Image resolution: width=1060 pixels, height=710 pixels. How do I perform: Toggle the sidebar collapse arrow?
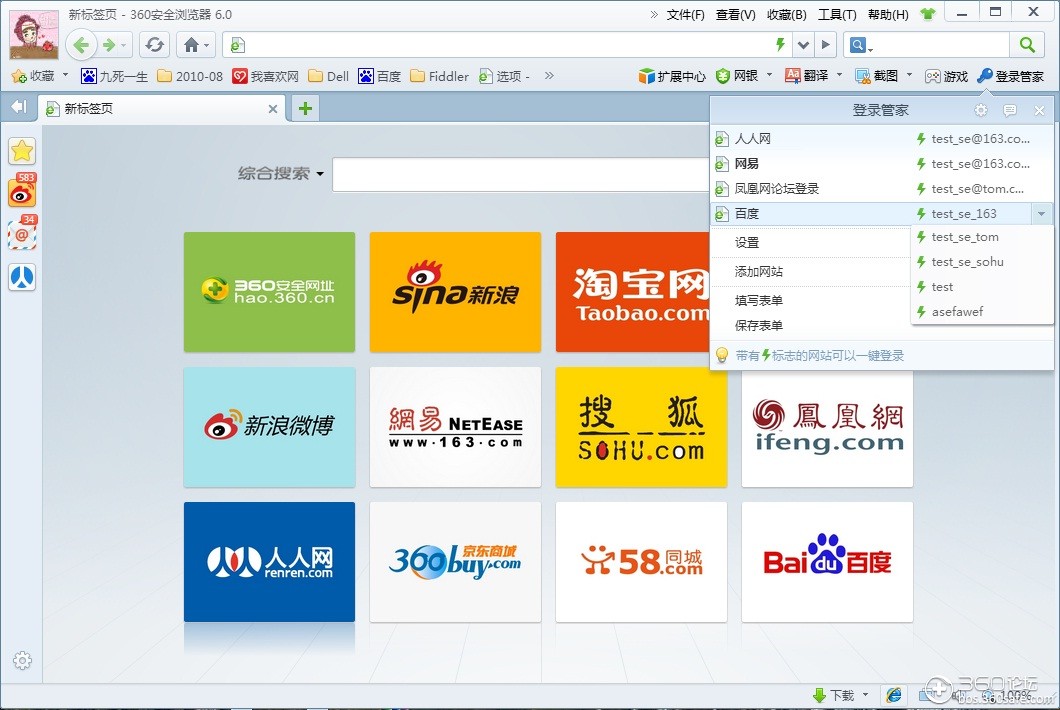point(18,107)
